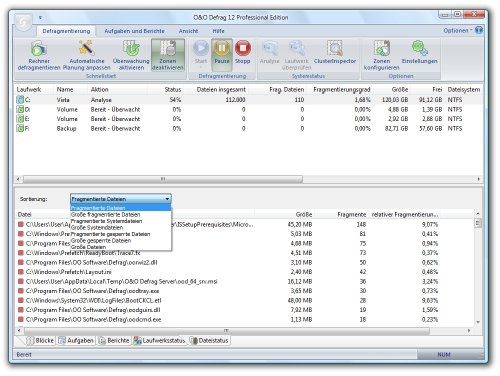
Task: Select oodcmd.exe file row
Action: [228, 319]
